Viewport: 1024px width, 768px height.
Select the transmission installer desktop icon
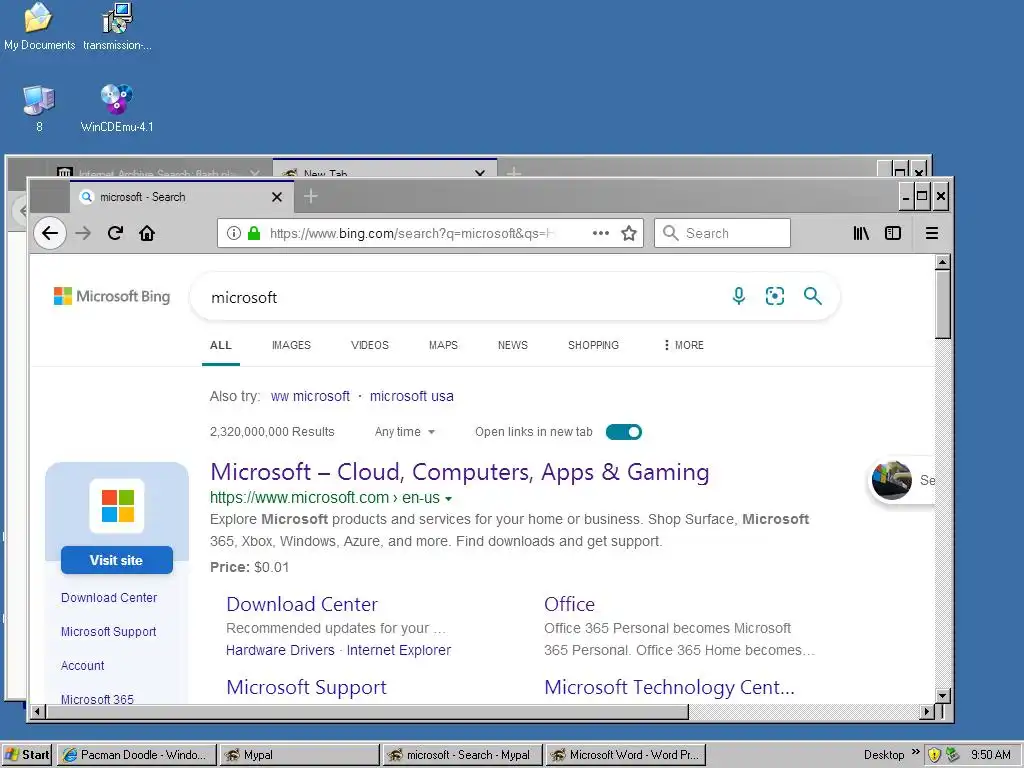tap(118, 27)
